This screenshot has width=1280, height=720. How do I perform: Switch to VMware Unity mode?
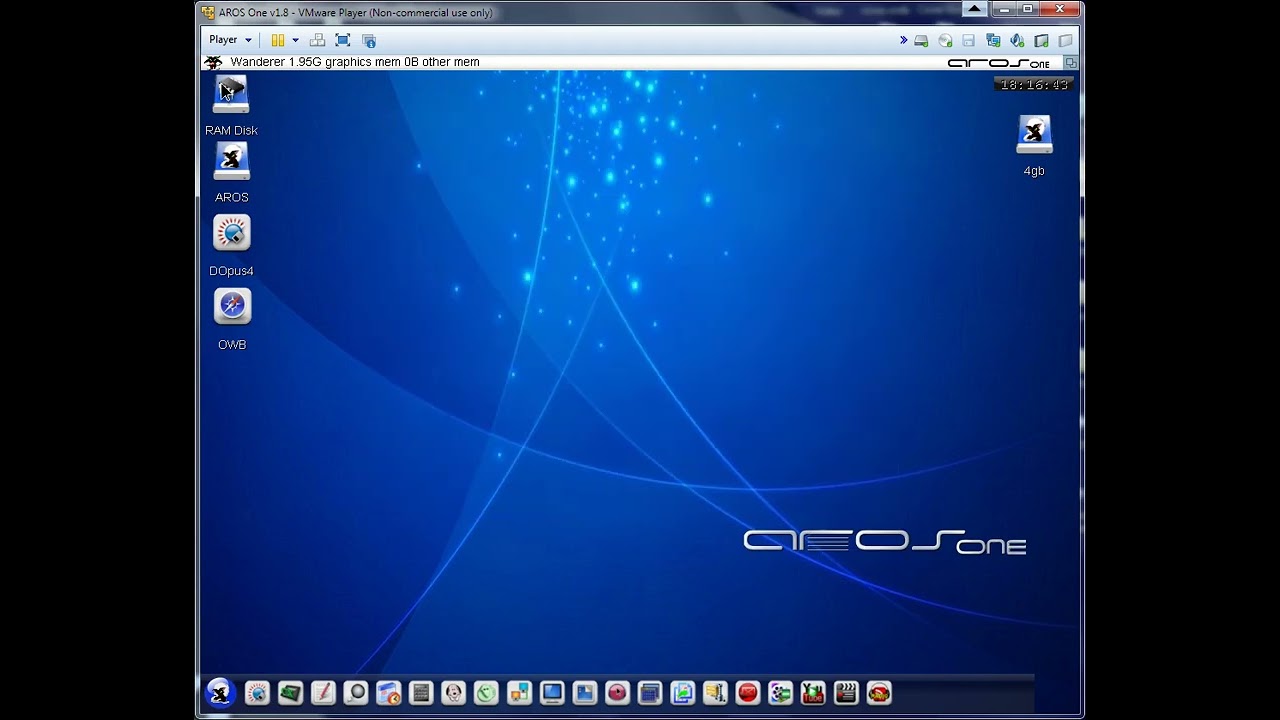[x=369, y=40]
